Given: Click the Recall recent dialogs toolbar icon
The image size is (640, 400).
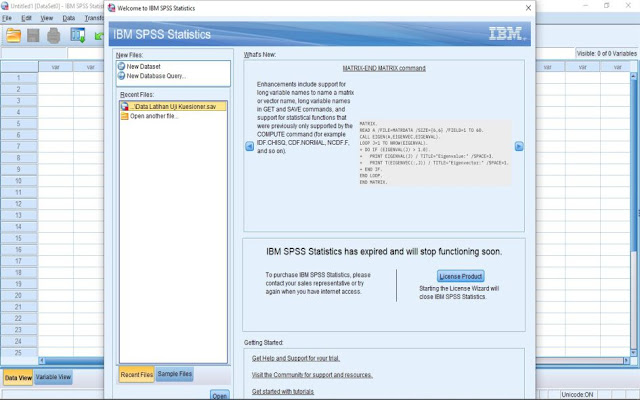Looking at the screenshot, I should point(78,36).
